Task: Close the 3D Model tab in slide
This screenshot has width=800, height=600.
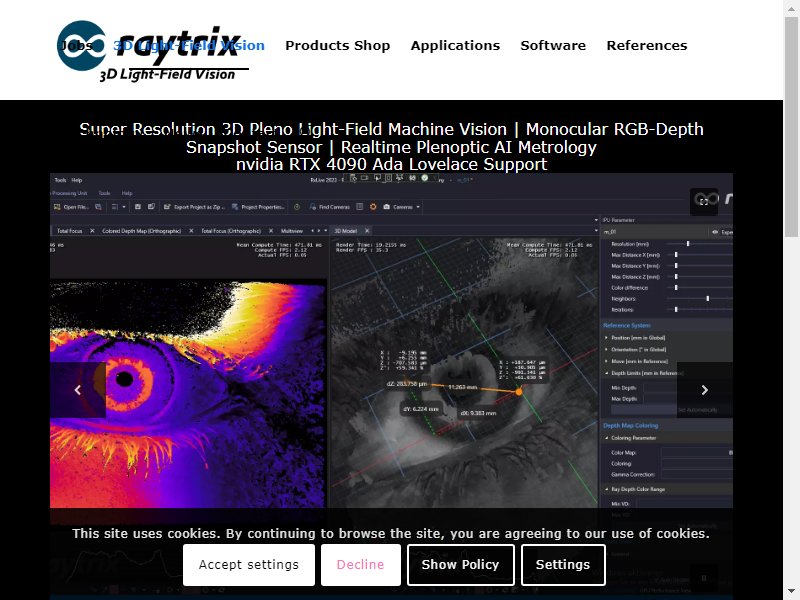Action: [x=366, y=231]
